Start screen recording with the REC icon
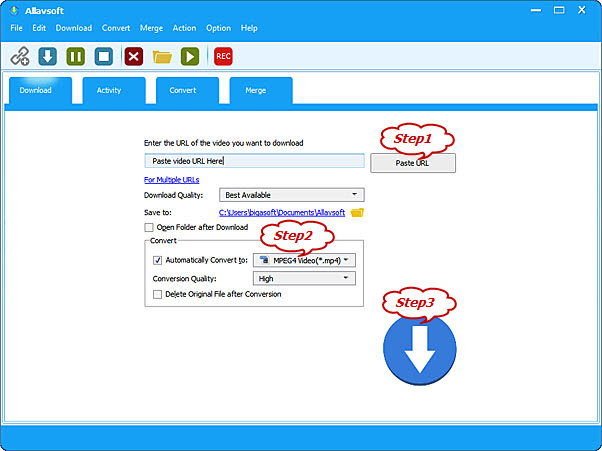Image resolution: width=602 pixels, height=451 pixels. pos(223,56)
